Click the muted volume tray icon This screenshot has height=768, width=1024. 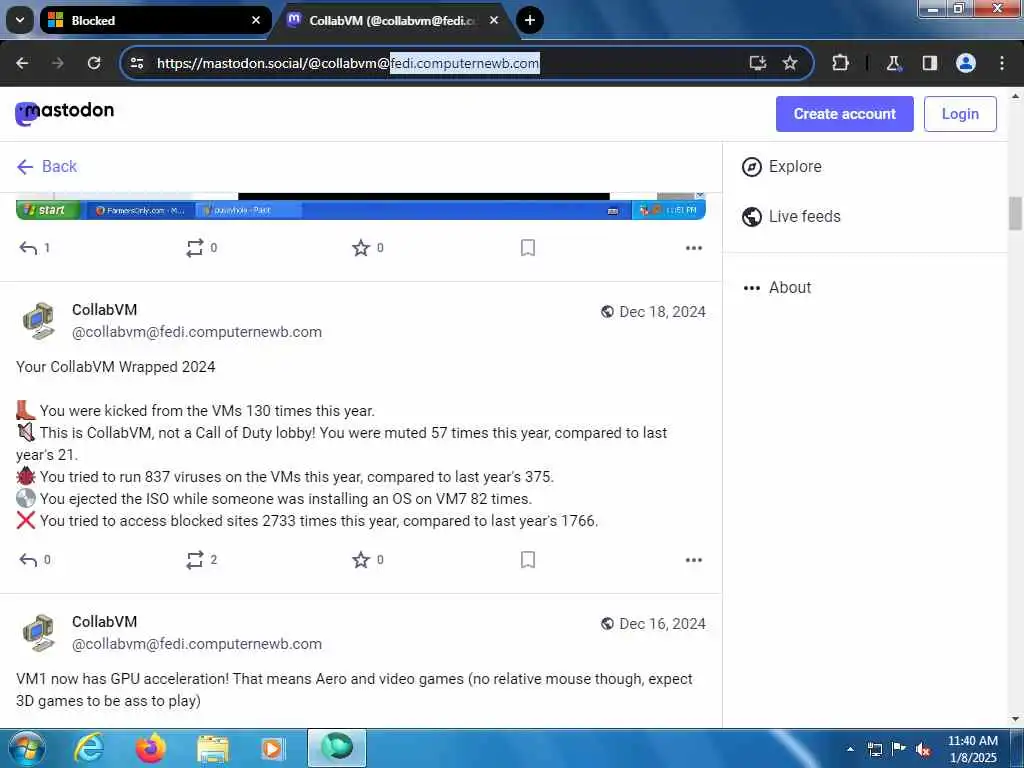point(923,749)
